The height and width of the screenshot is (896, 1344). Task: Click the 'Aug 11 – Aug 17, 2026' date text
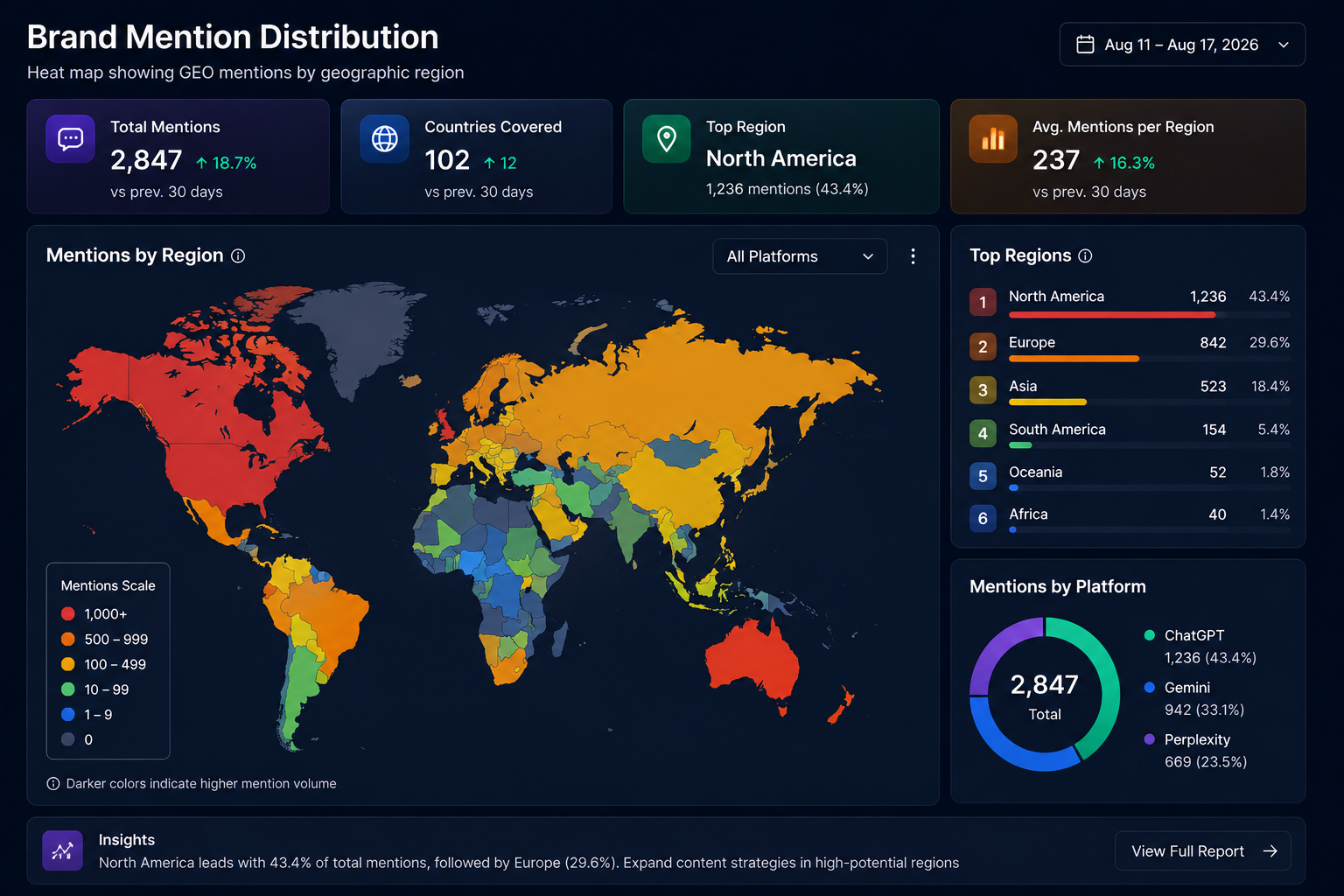1181,45
